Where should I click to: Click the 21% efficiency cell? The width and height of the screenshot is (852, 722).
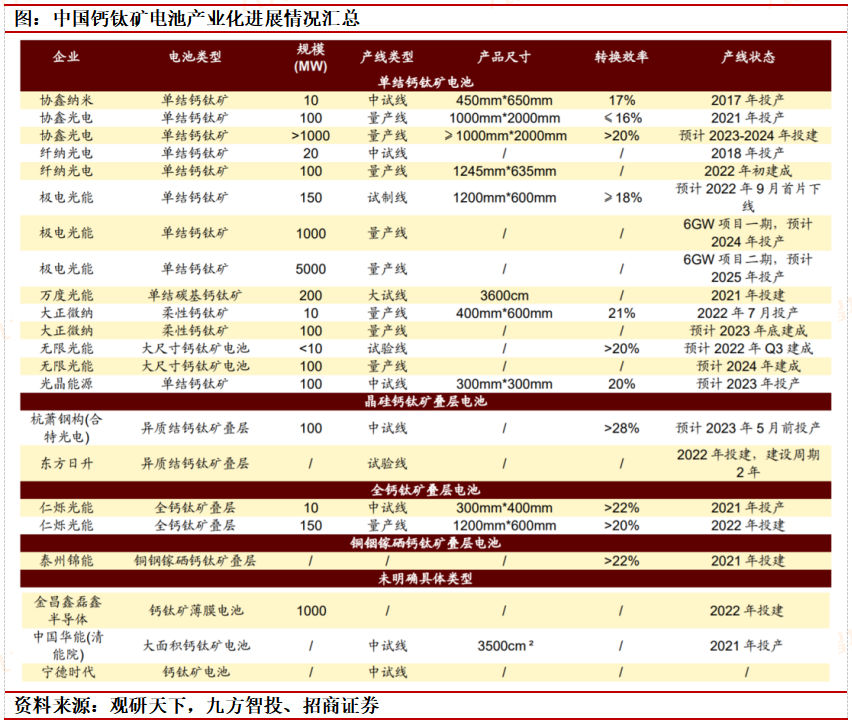click(x=622, y=313)
